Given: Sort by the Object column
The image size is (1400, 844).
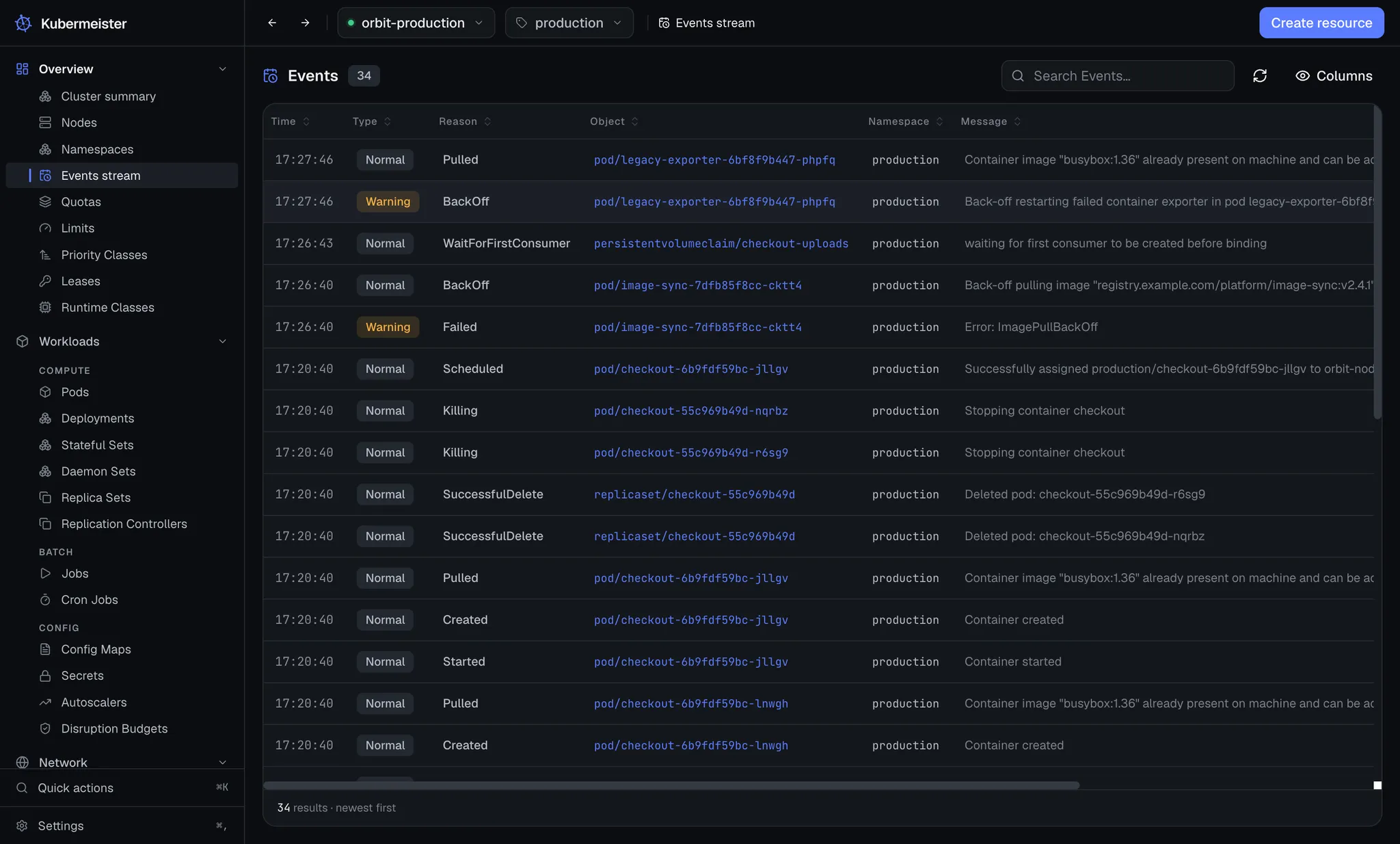Looking at the screenshot, I should point(614,122).
